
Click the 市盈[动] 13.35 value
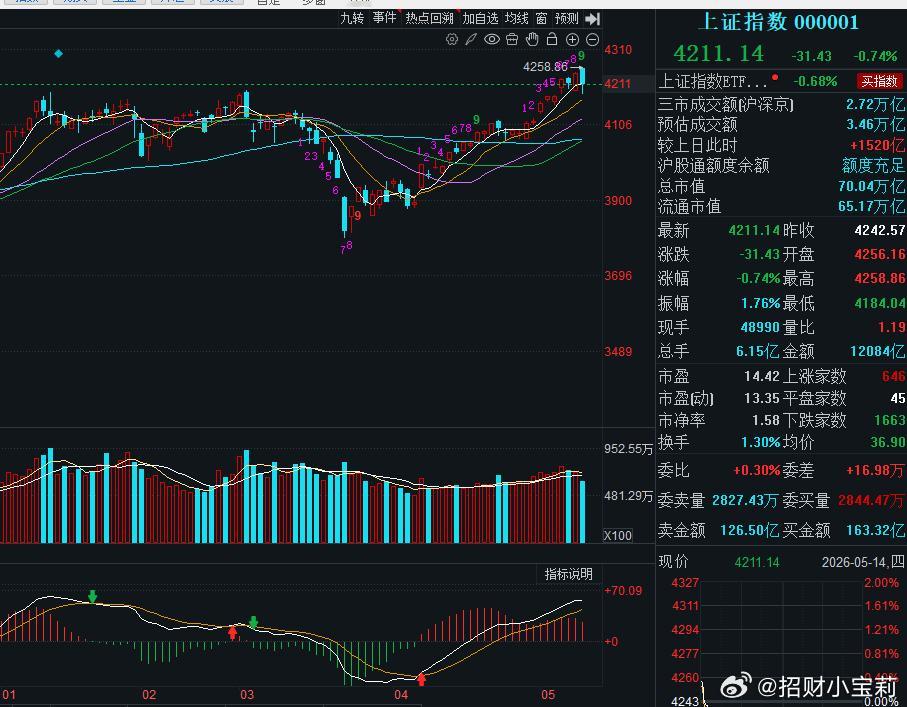point(762,398)
